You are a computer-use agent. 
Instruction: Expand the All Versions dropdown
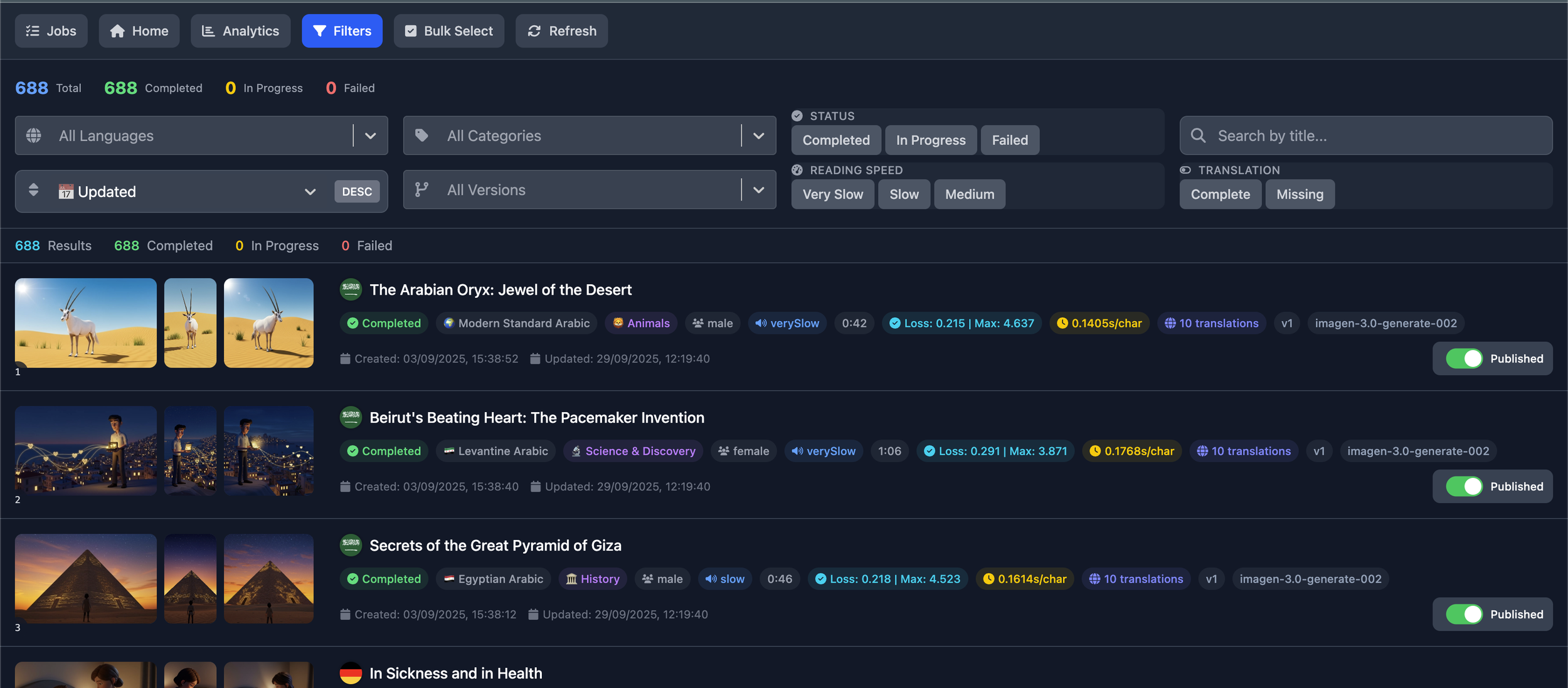(x=758, y=189)
